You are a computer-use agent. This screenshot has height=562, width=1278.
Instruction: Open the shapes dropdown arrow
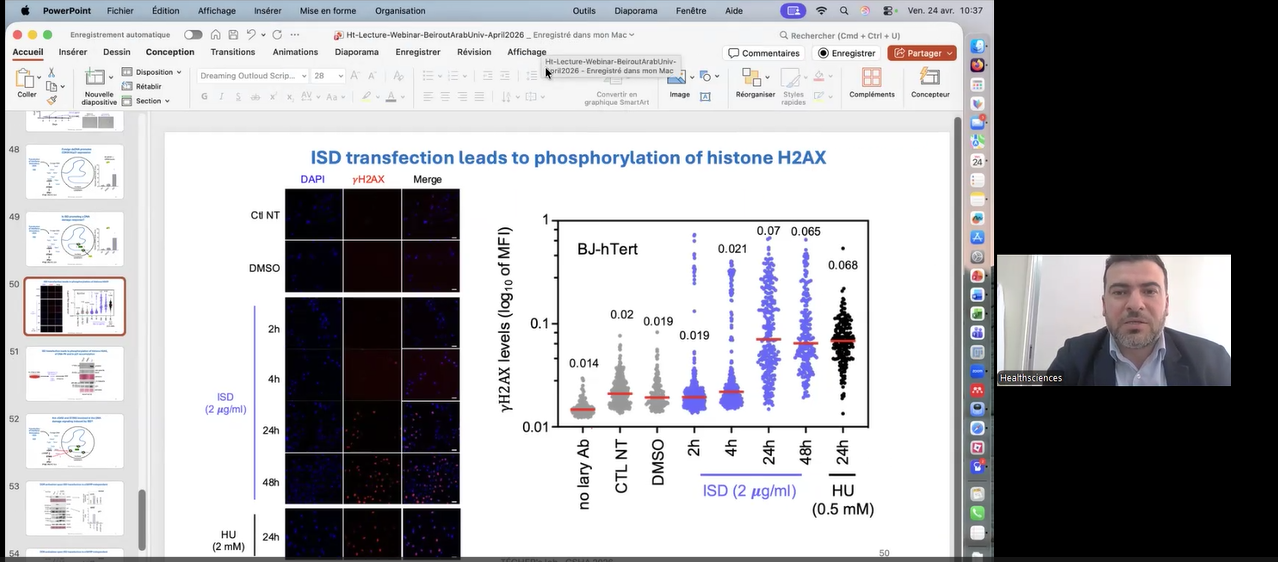tap(717, 76)
